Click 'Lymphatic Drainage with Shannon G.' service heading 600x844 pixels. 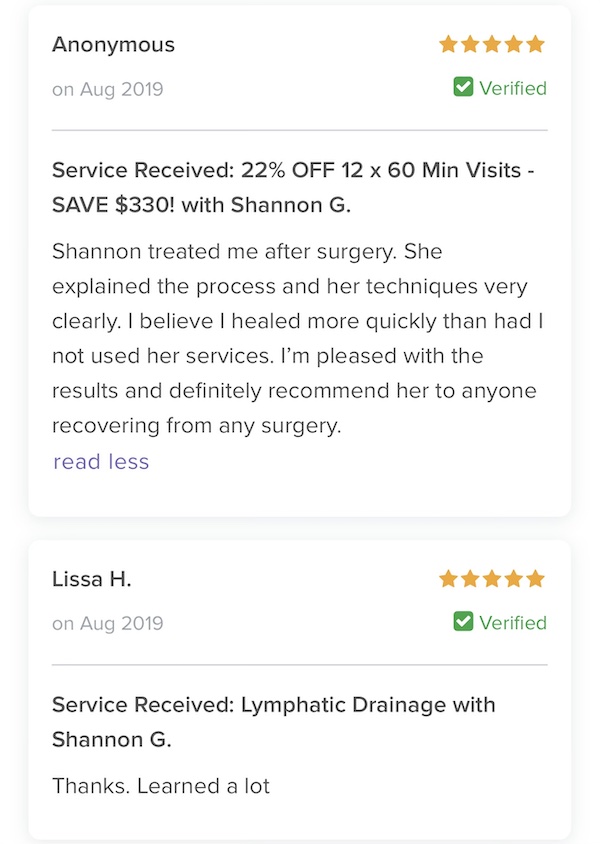(273, 722)
